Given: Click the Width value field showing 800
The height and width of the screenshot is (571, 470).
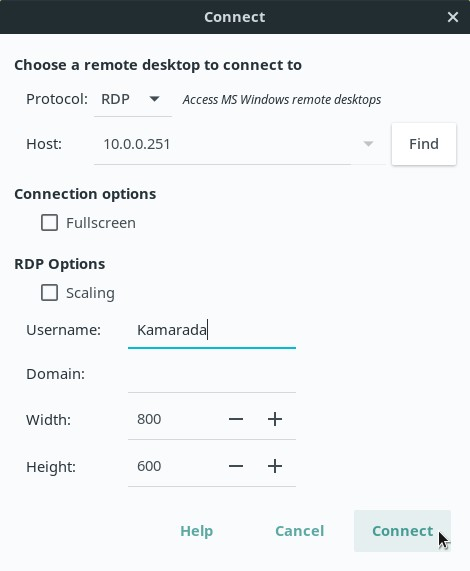Looking at the screenshot, I should coord(171,419).
